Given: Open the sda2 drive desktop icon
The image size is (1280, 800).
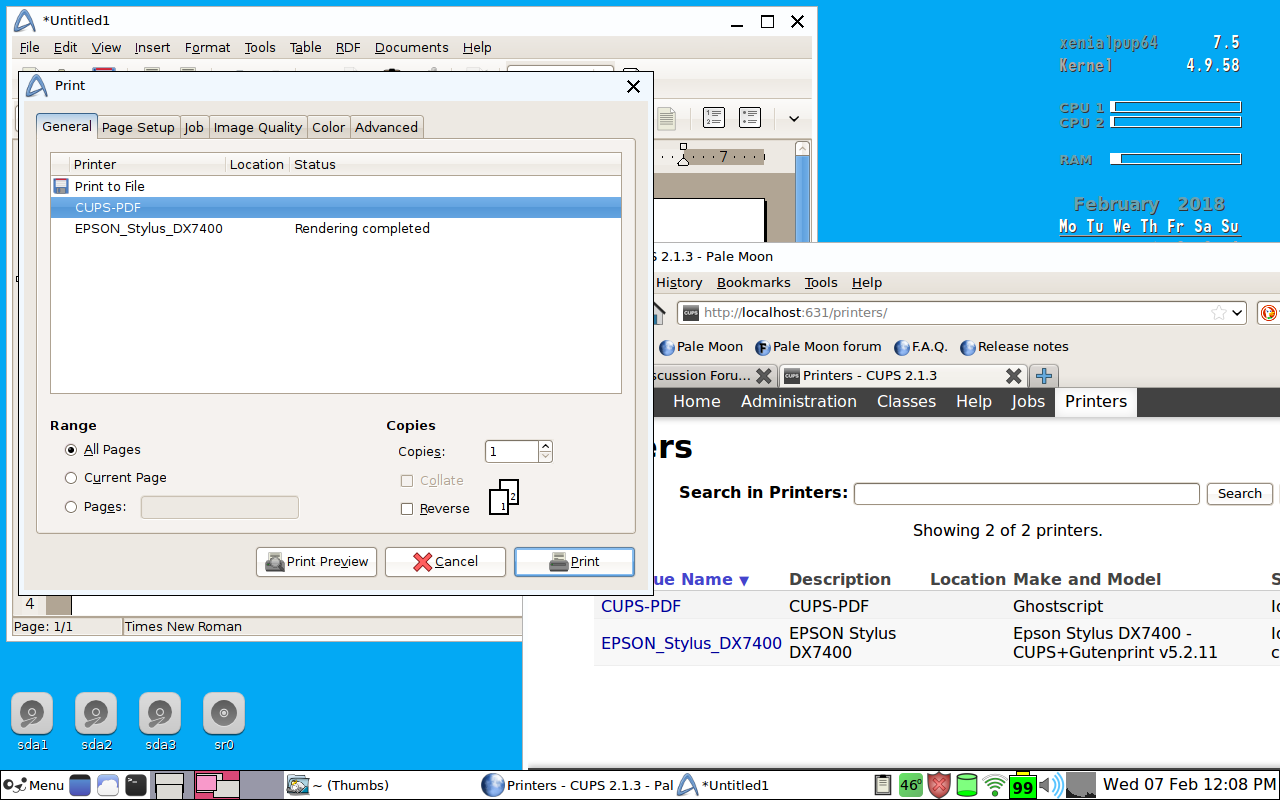Looking at the screenshot, I should (x=96, y=714).
